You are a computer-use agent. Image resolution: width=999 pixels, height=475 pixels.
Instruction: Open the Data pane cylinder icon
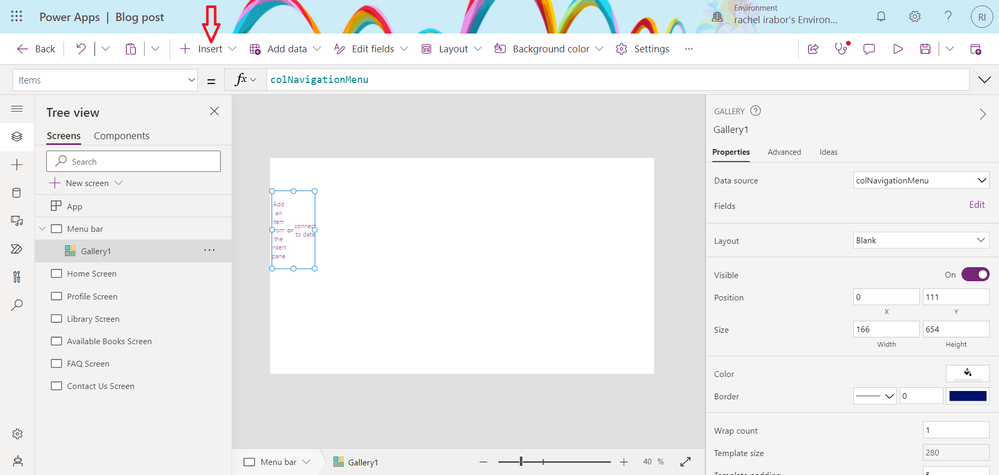tap(17, 193)
